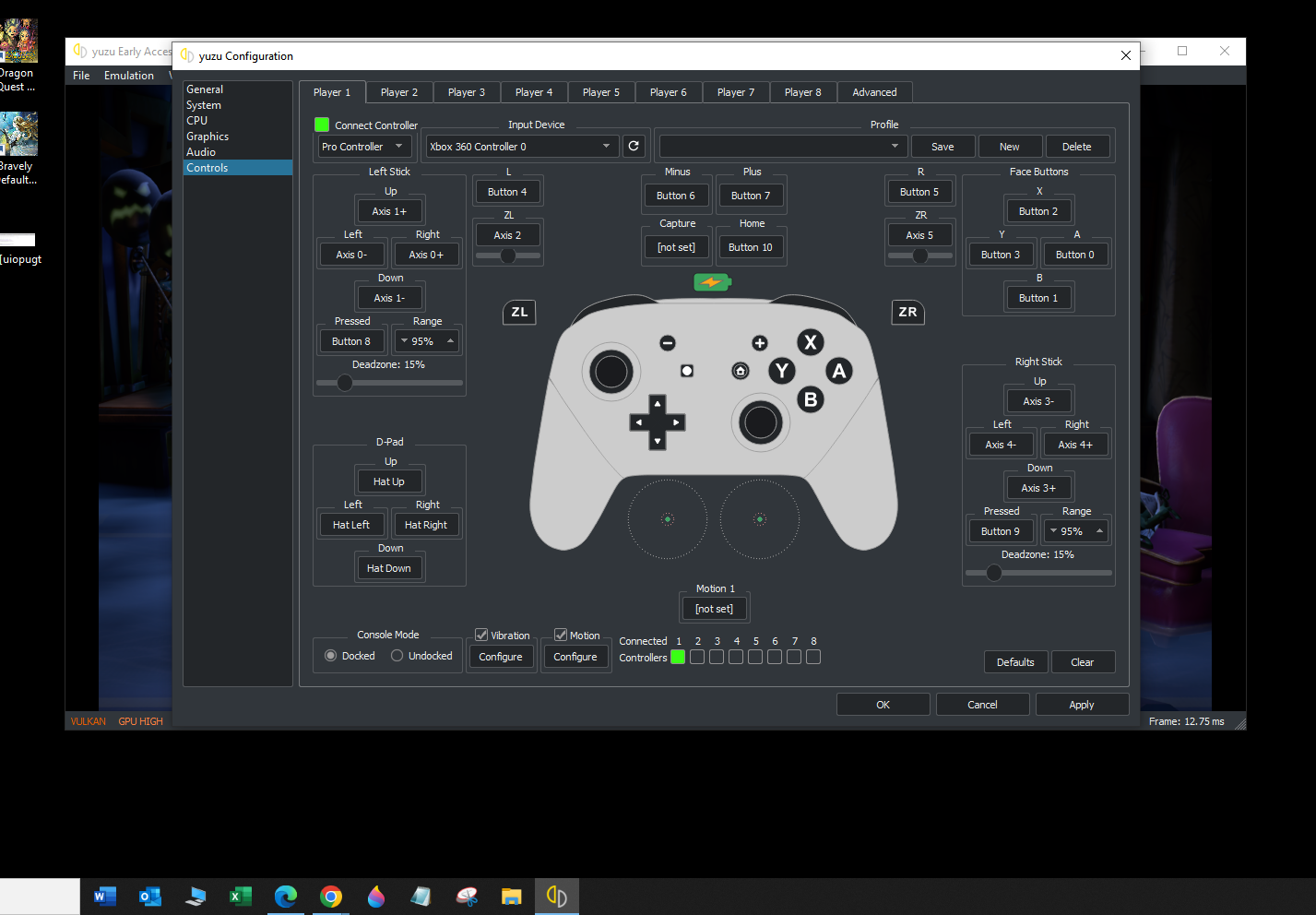The image size is (1316, 915).
Task: Toggle the Motion checkbox
Action: (561, 635)
